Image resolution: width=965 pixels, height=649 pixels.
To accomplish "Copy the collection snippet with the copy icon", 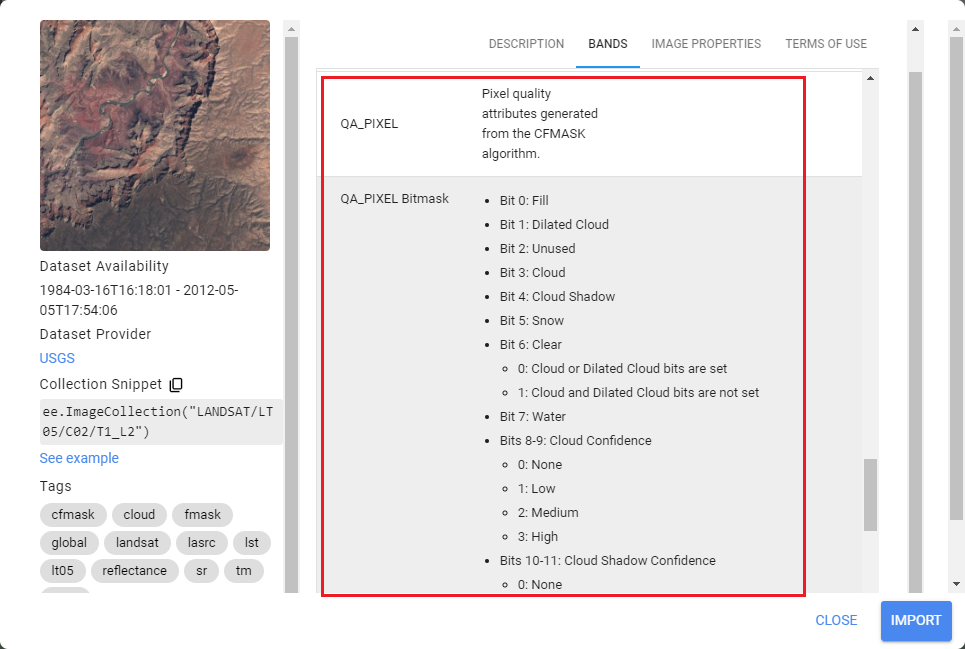I will (176, 385).
